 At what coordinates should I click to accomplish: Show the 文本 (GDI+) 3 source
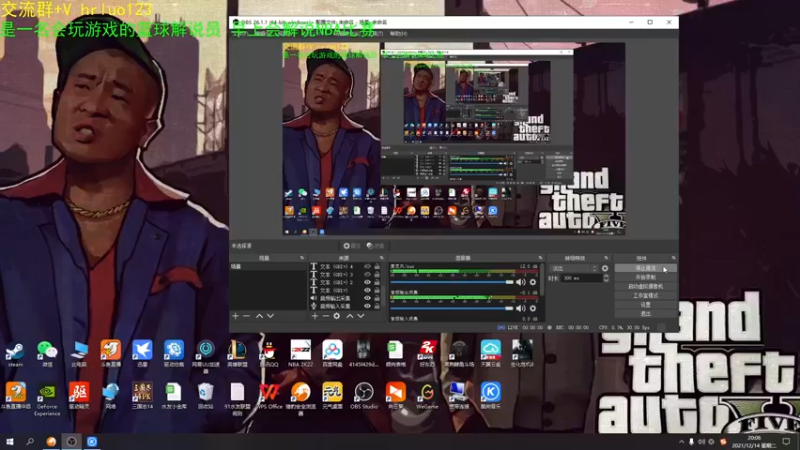click(x=367, y=274)
